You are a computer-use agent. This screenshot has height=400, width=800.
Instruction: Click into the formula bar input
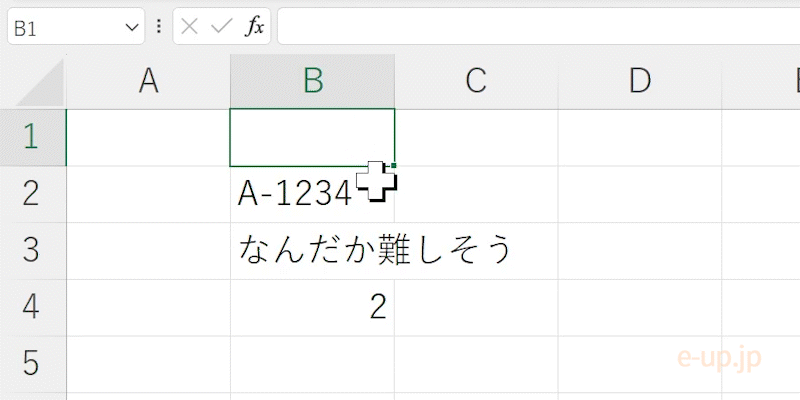pyautogui.click(x=538, y=27)
